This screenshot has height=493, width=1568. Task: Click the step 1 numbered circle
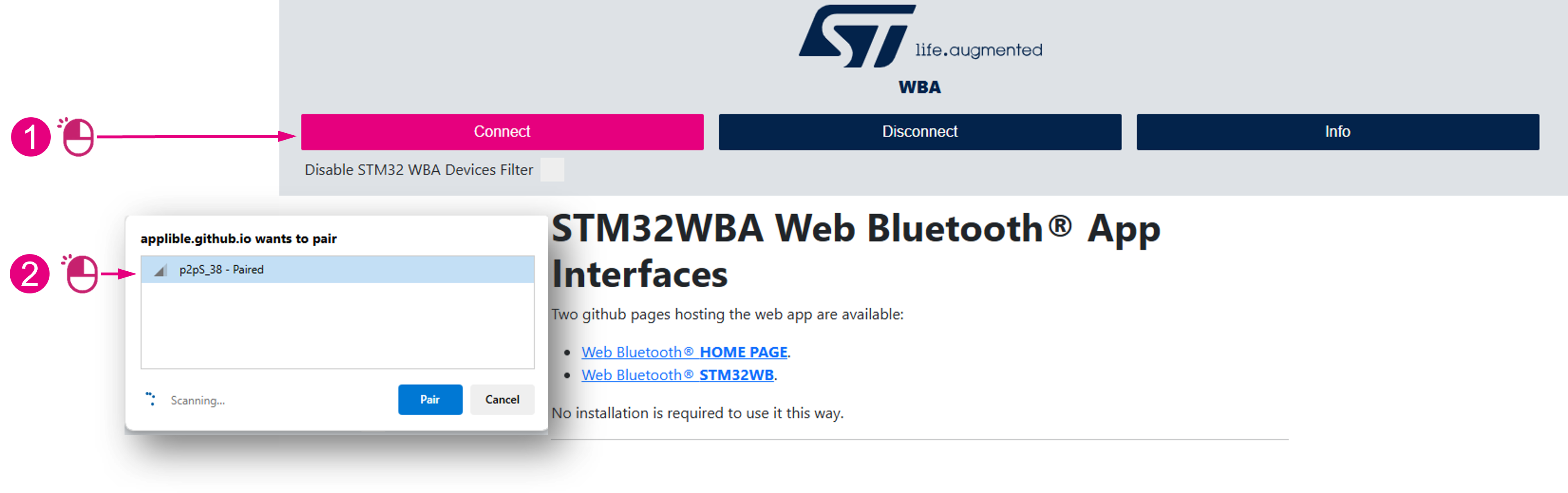point(30,137)
